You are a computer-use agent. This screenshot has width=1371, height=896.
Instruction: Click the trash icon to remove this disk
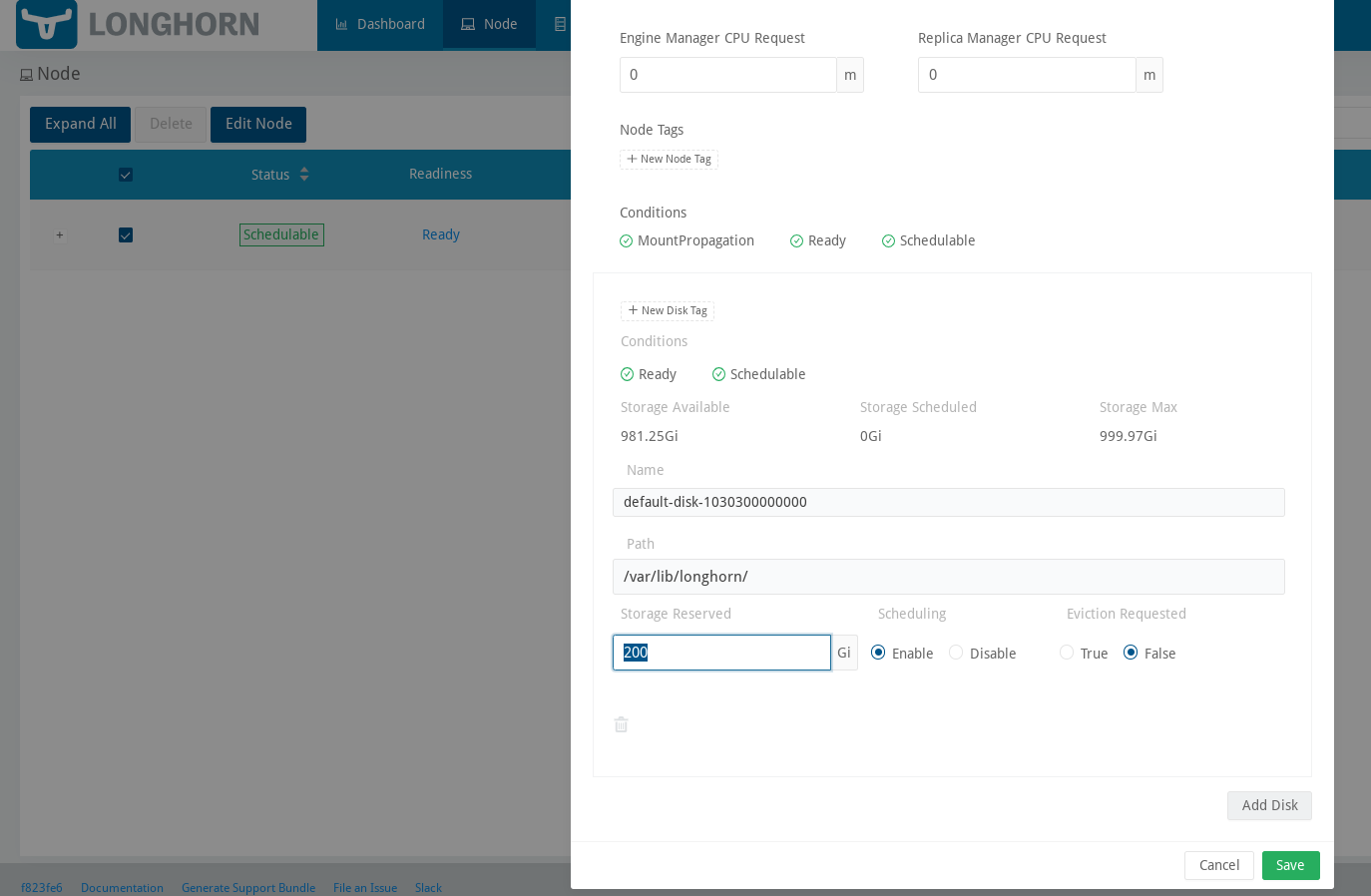pos(621,724)
